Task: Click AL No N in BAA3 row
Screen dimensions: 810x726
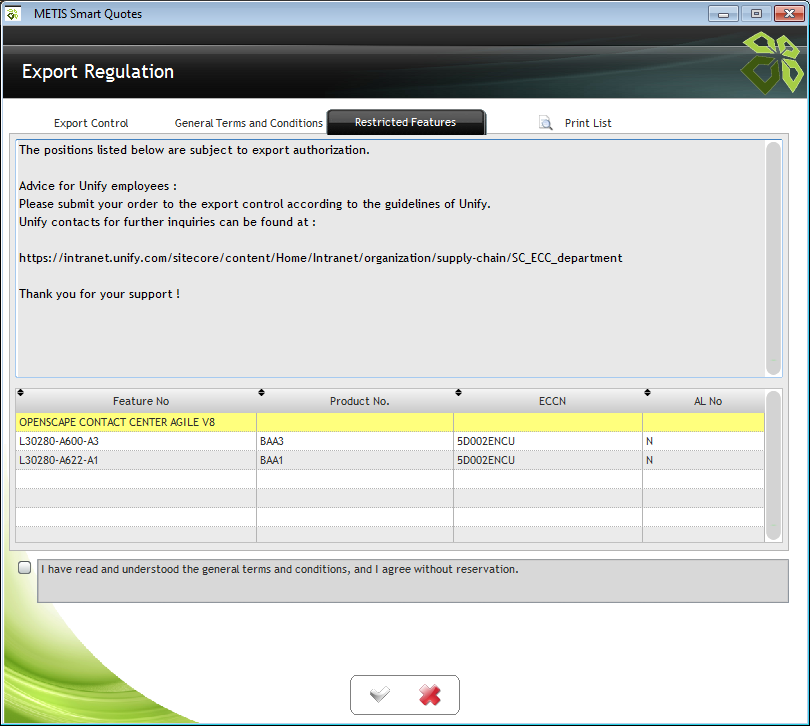Action: point(703,441)
